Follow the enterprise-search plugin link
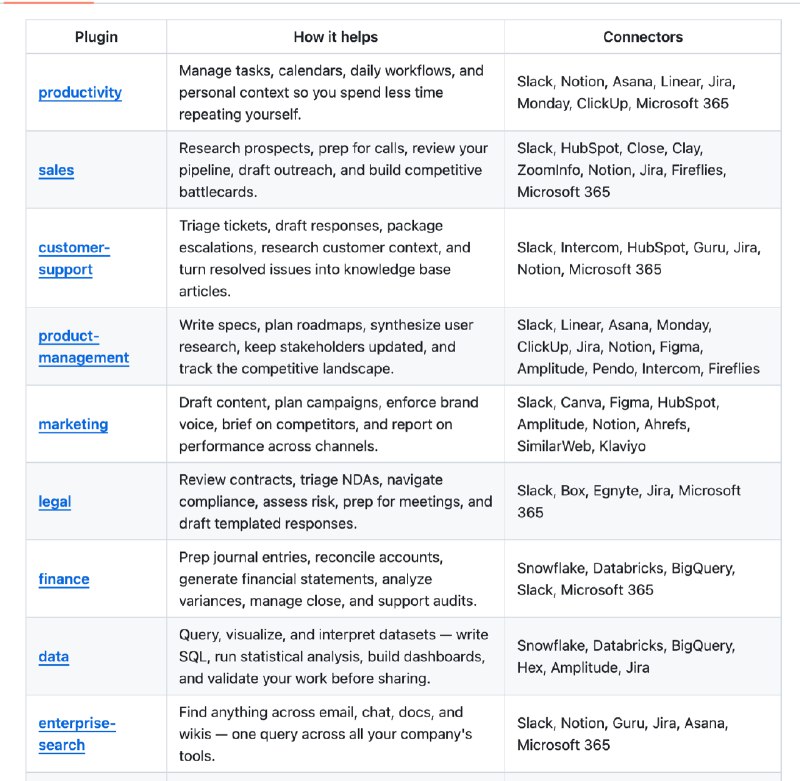The image size is (800, 781). (x=77, y=733)
